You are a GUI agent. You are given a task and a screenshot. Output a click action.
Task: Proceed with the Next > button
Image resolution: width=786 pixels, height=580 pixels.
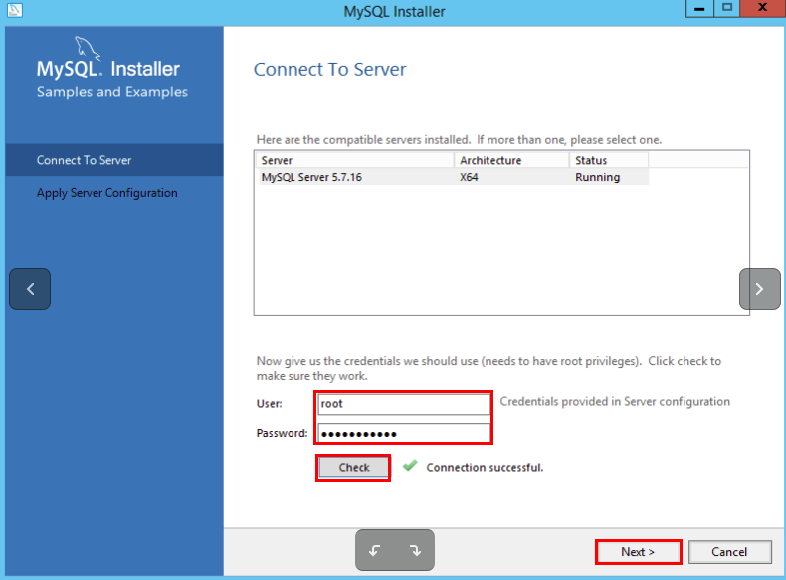(638, 552)
